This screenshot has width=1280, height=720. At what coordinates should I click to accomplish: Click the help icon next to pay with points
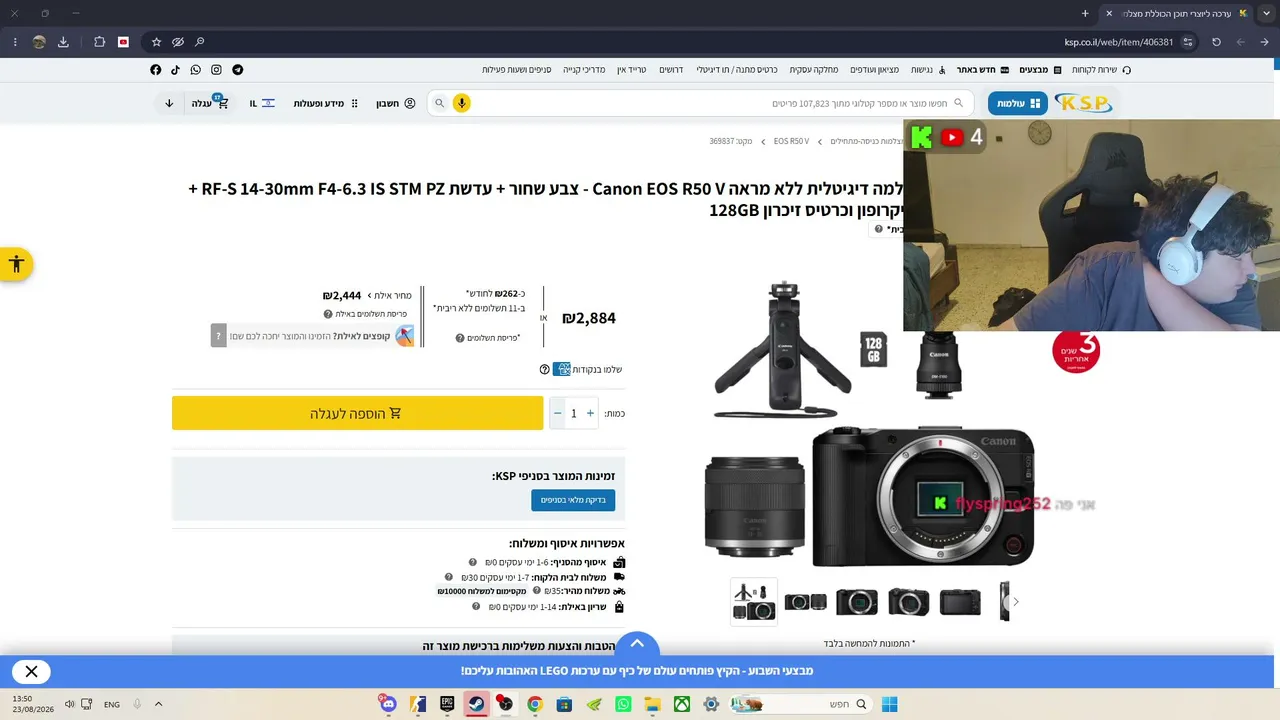[x=544, y=369]
